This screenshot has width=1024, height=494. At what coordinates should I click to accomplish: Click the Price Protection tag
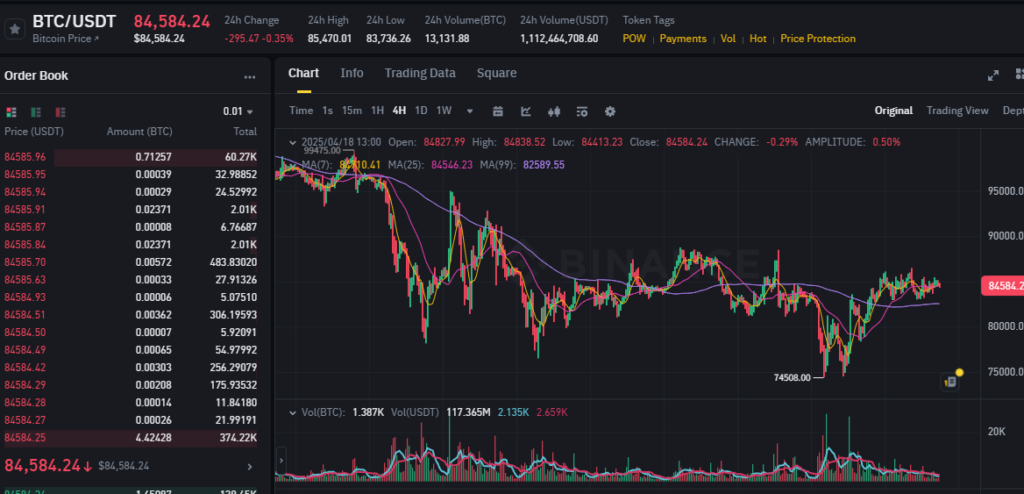[x=818, y=39]
